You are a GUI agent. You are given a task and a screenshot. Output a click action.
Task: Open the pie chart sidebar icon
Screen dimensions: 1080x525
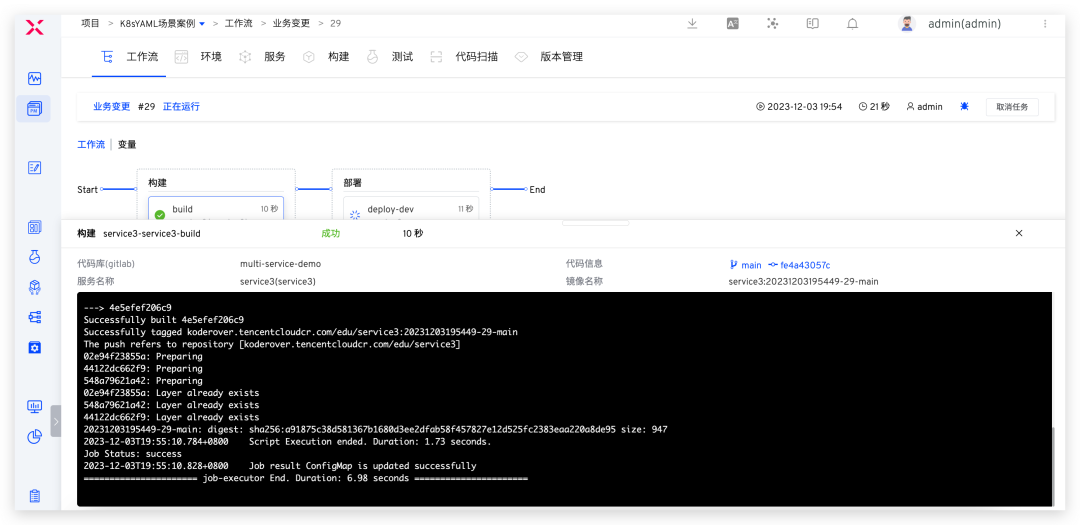(34, 437)
